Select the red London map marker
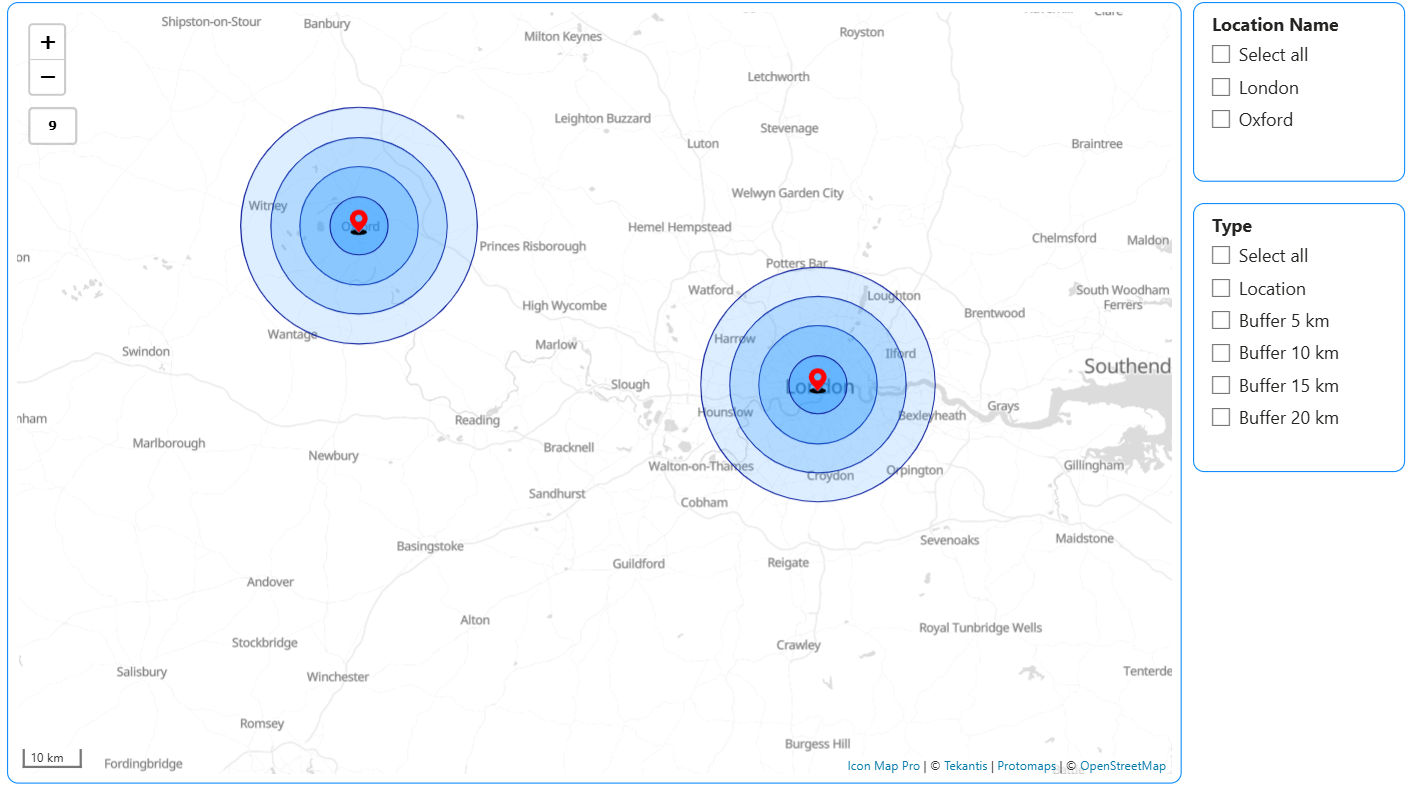Viewport: 1410px width, 791px height. click(818, 380)
